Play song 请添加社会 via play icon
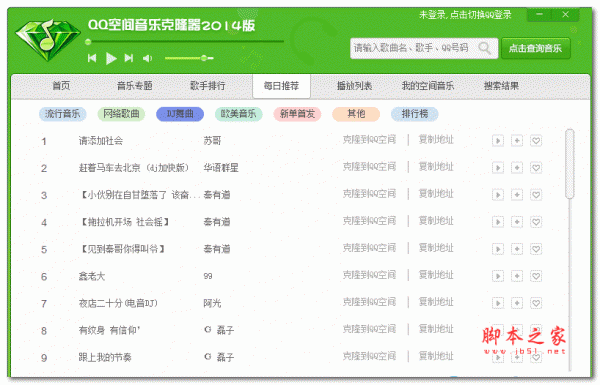The image size is (600, 385). click(498, 141)
